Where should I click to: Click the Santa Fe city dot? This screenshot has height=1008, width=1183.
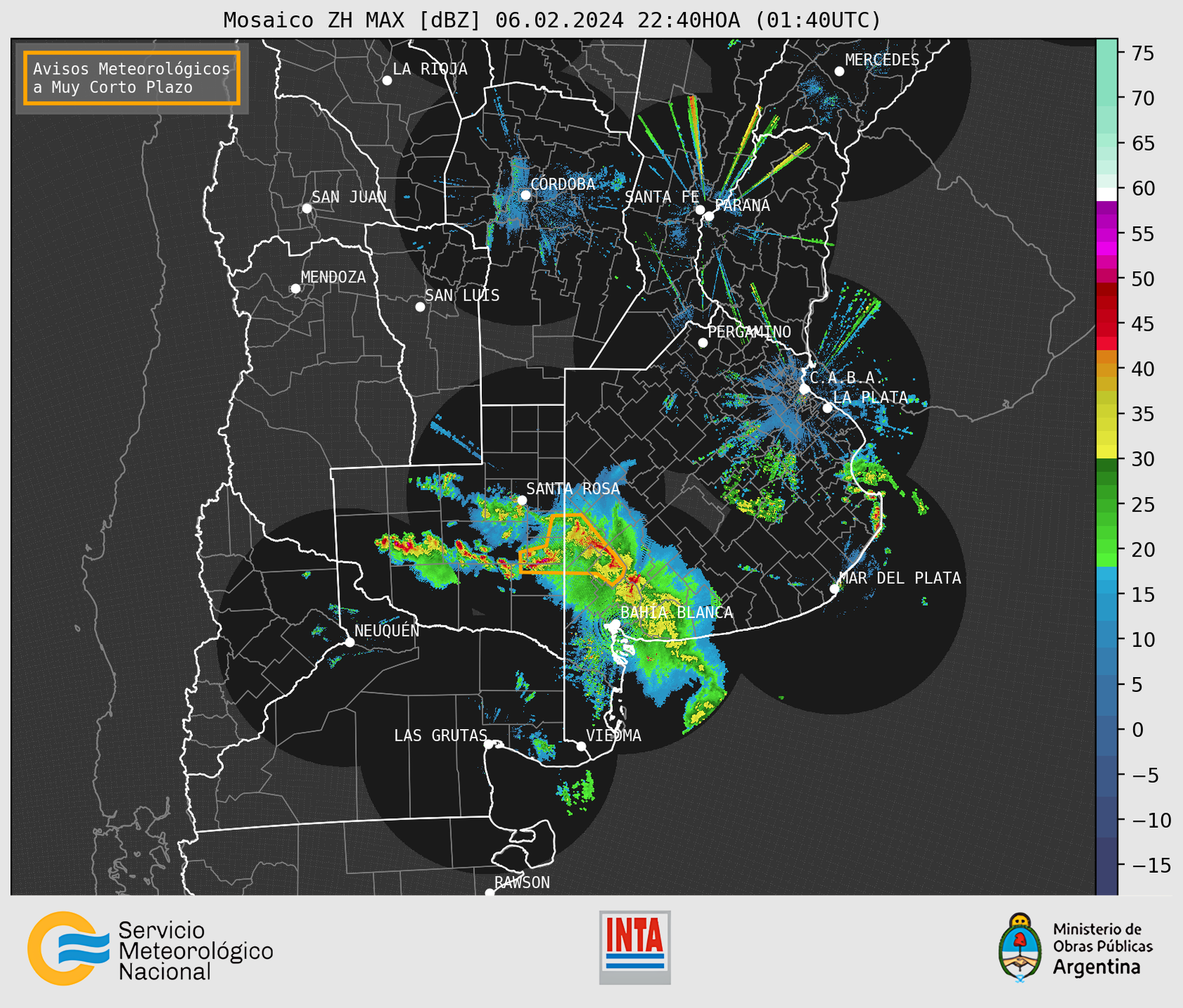pos(700,210)
